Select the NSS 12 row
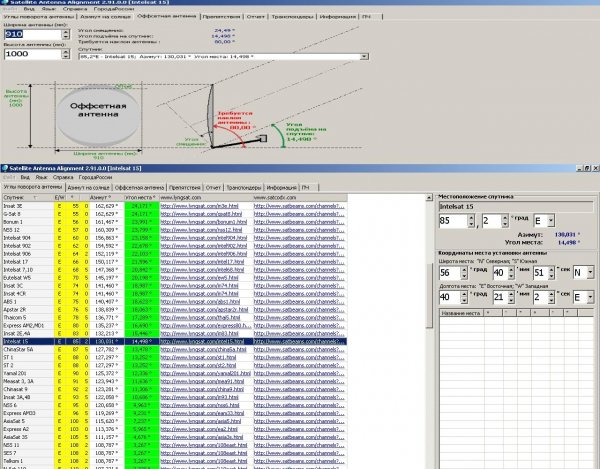 tap(174, 230)
